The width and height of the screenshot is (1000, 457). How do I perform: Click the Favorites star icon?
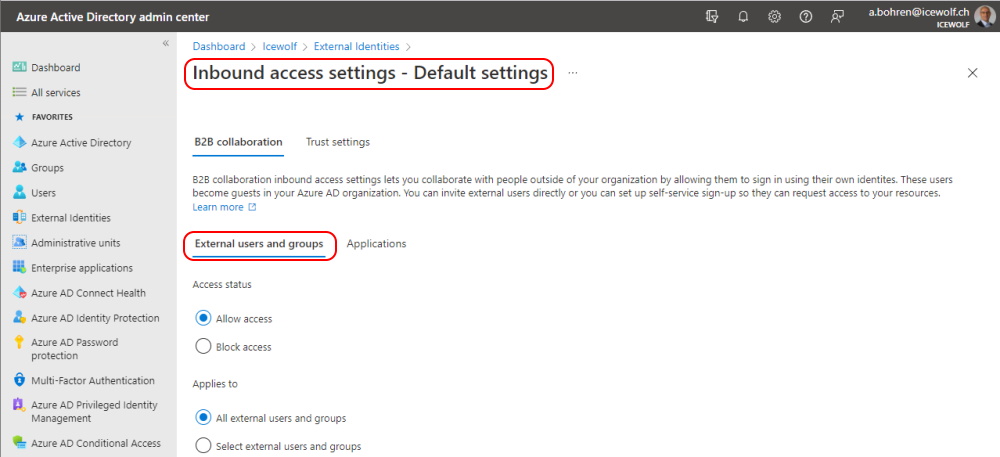19,117
